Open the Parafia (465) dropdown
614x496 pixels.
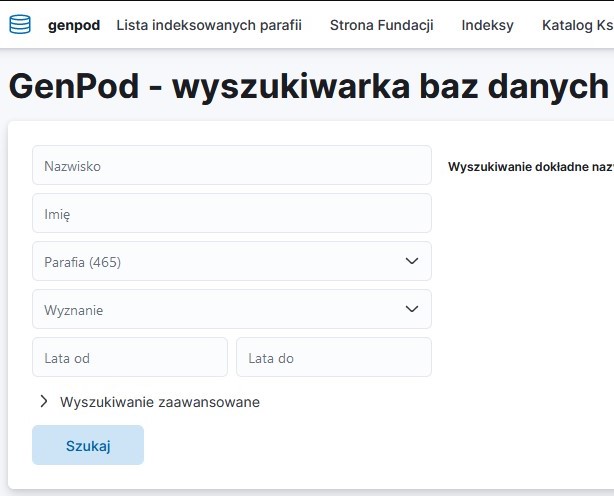(x=220, y=261)
